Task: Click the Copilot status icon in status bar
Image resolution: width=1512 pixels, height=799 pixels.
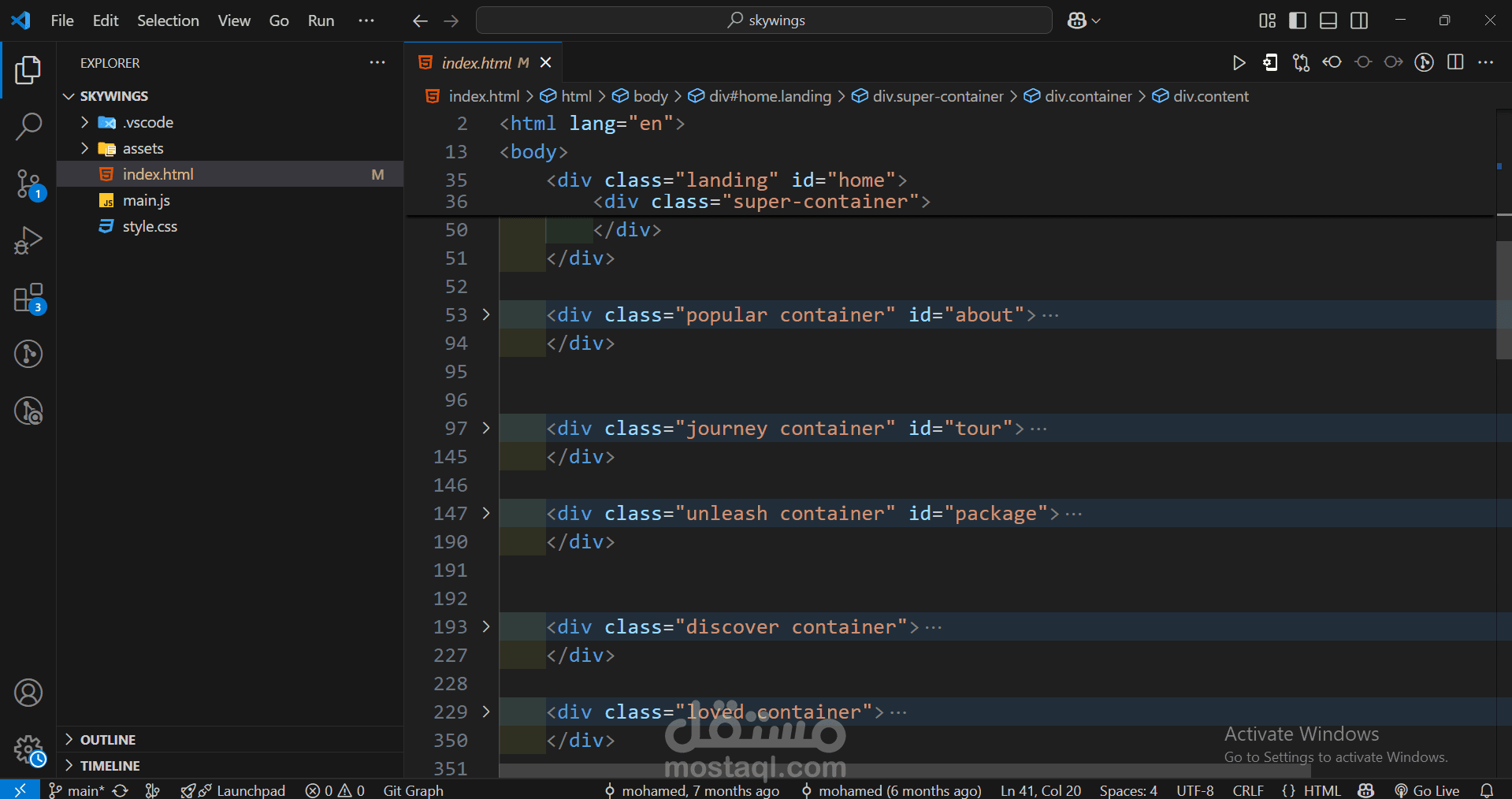Action: (1366, 790)
